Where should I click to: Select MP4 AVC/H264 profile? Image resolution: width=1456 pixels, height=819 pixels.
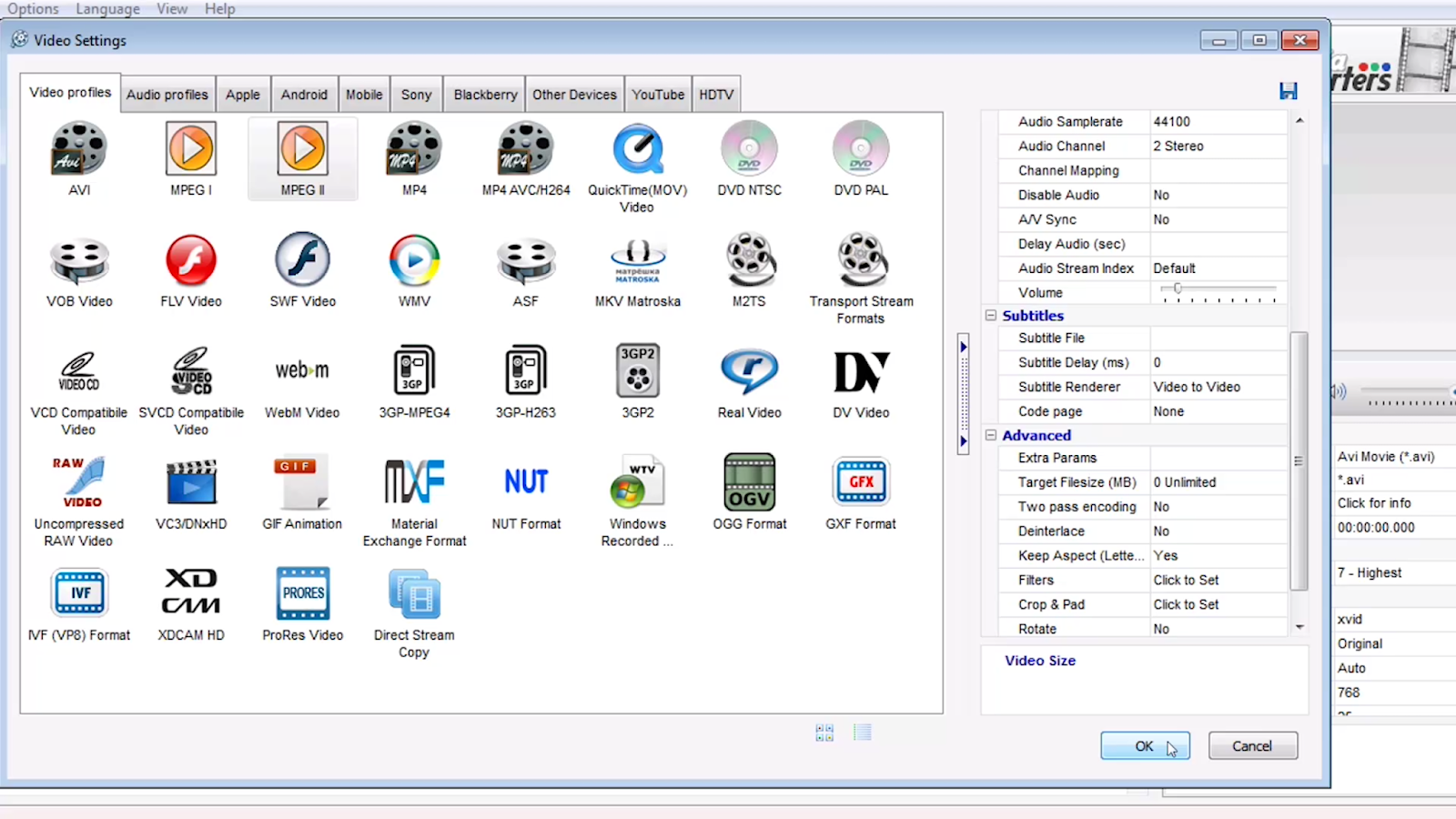tap(526, 159)
